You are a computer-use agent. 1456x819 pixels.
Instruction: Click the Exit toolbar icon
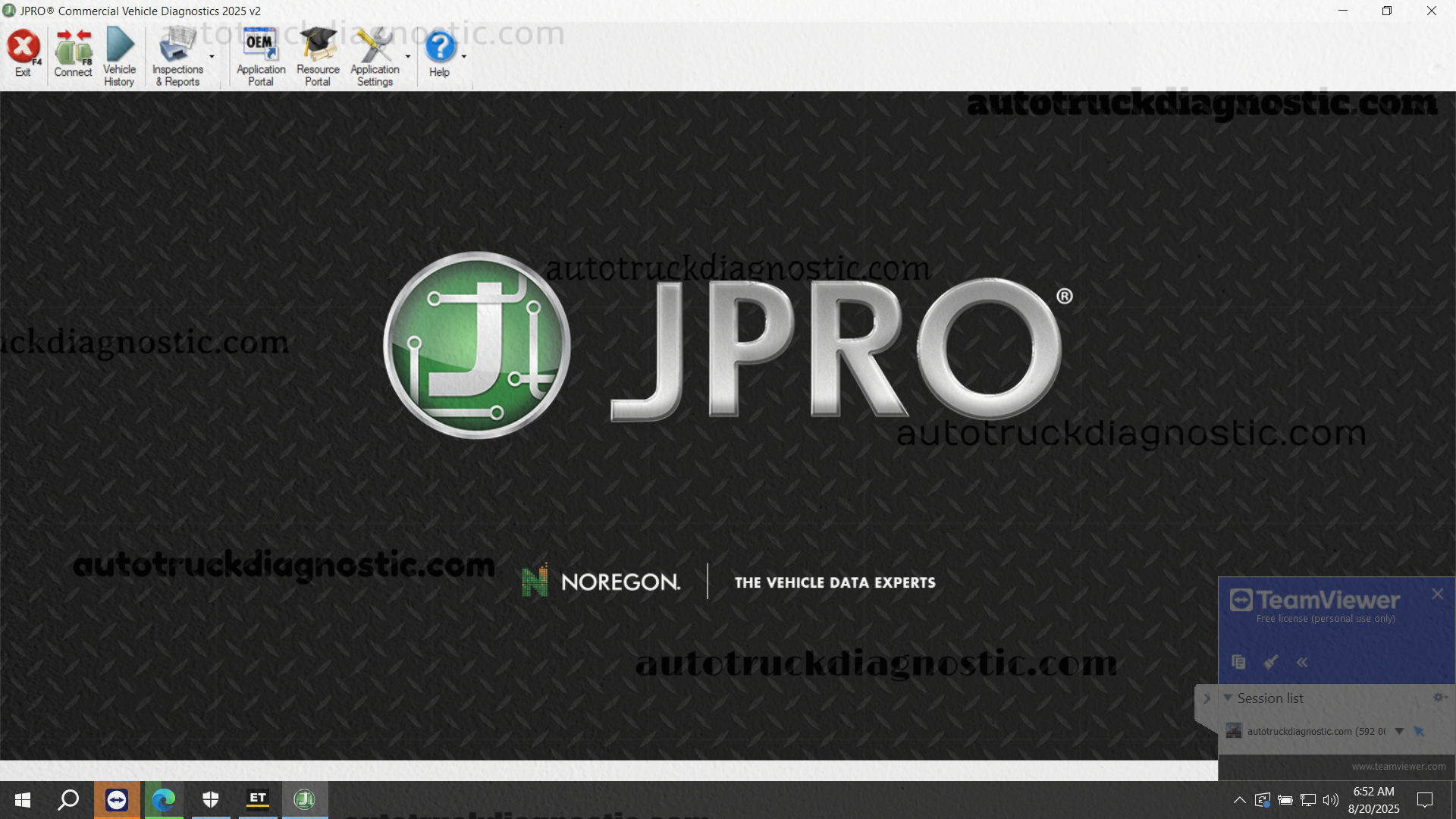24,53
